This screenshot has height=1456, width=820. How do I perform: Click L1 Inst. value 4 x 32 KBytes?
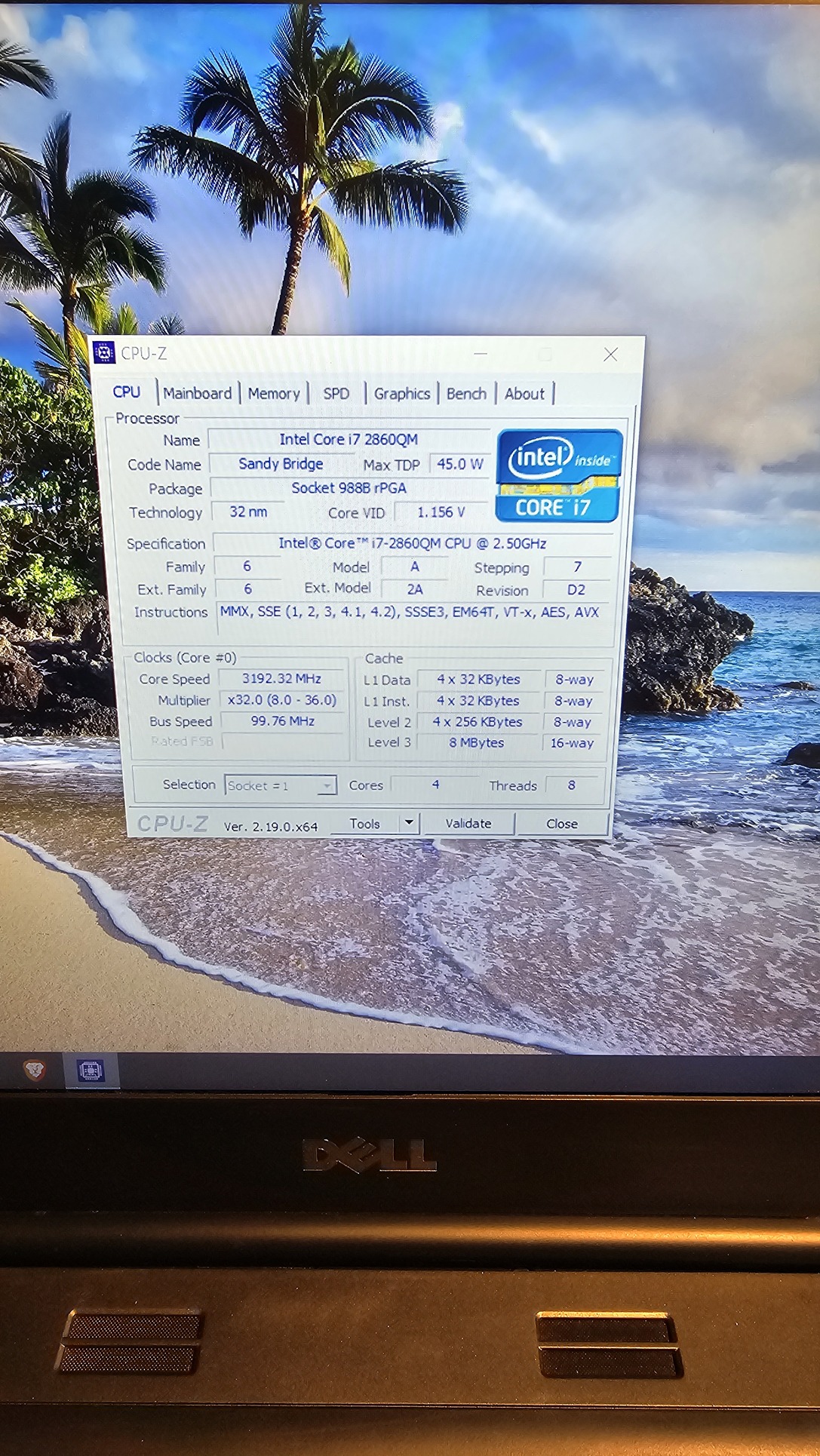coord(478,700)
